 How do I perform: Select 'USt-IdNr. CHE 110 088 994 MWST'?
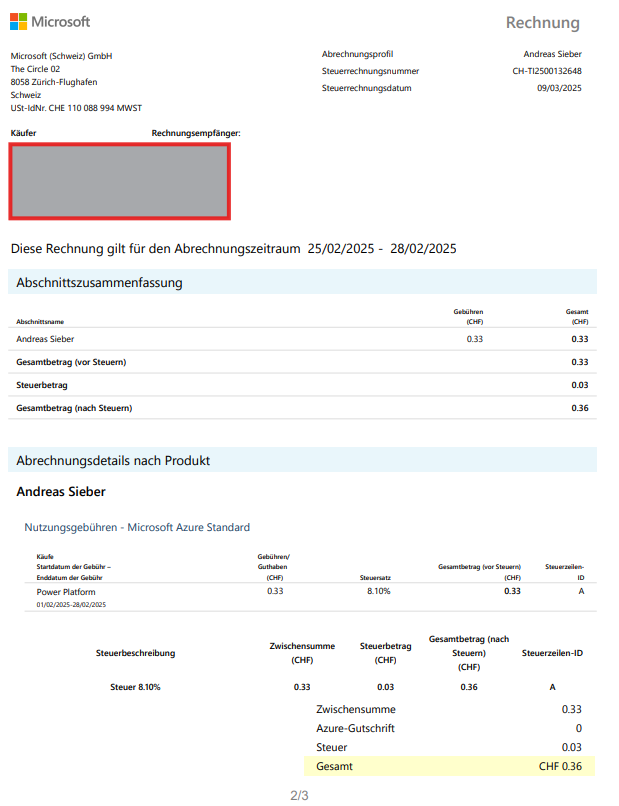click(76, 108)
